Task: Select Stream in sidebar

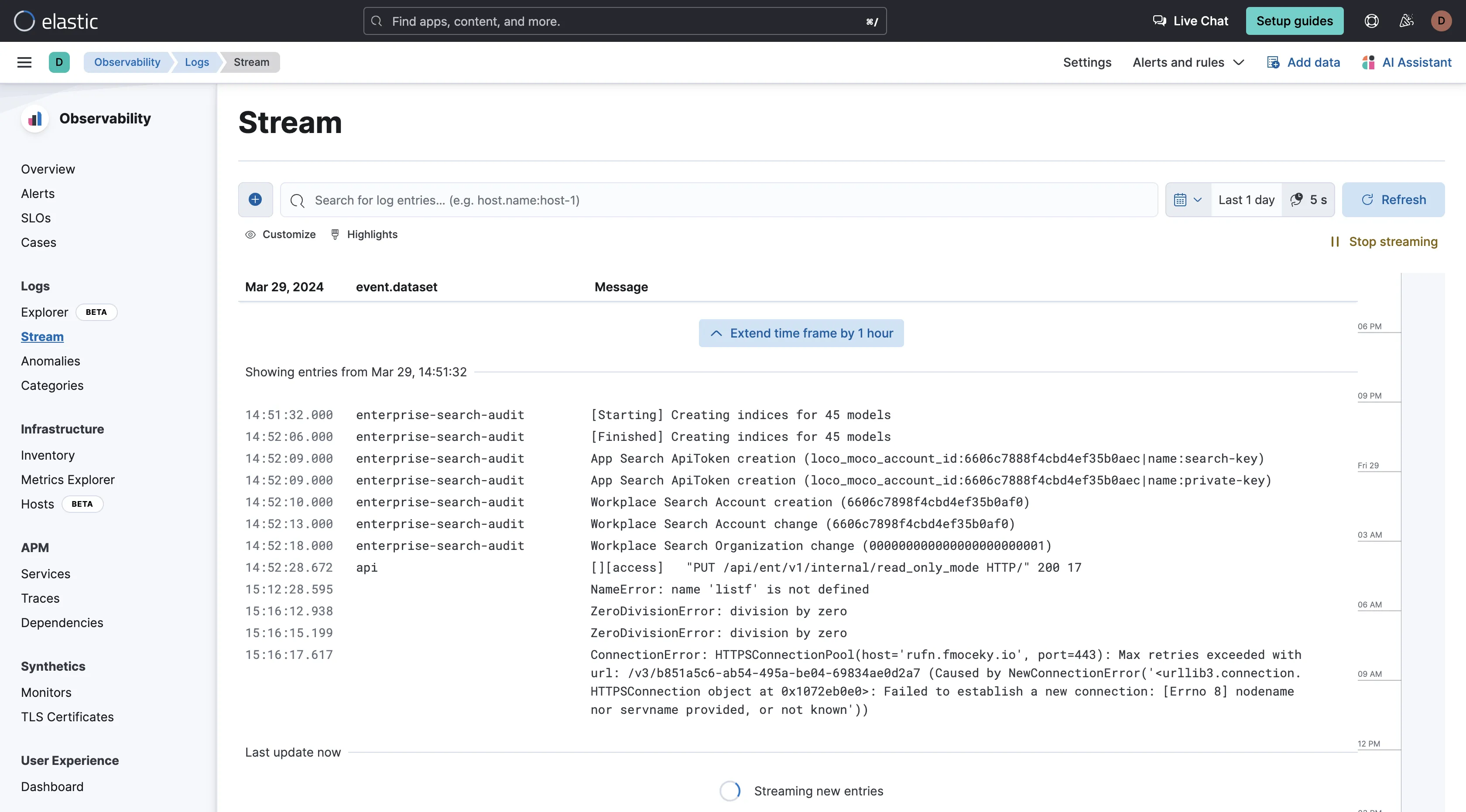Action: click(x=42, y=337)
